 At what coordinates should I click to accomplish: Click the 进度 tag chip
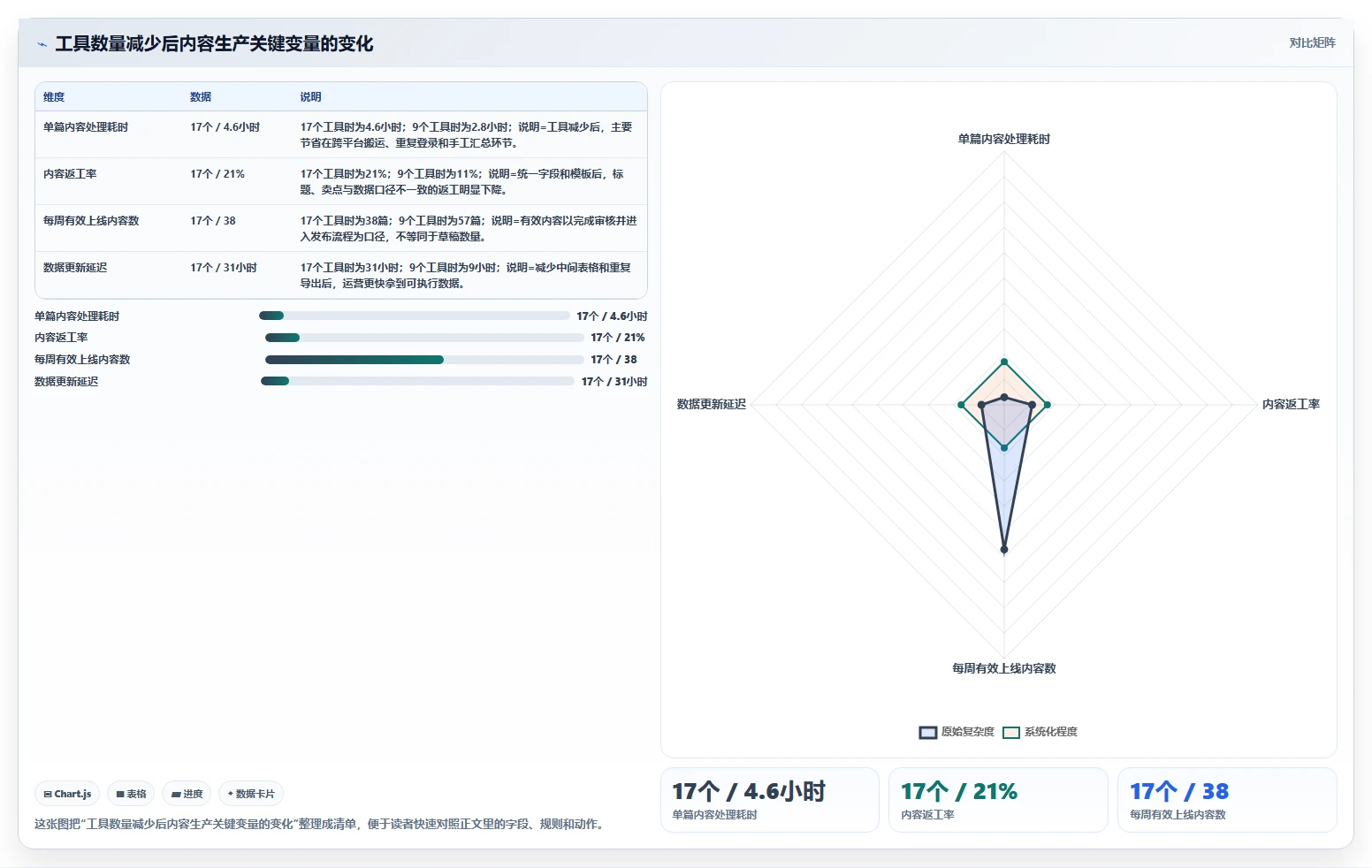(x=187, y=794)
